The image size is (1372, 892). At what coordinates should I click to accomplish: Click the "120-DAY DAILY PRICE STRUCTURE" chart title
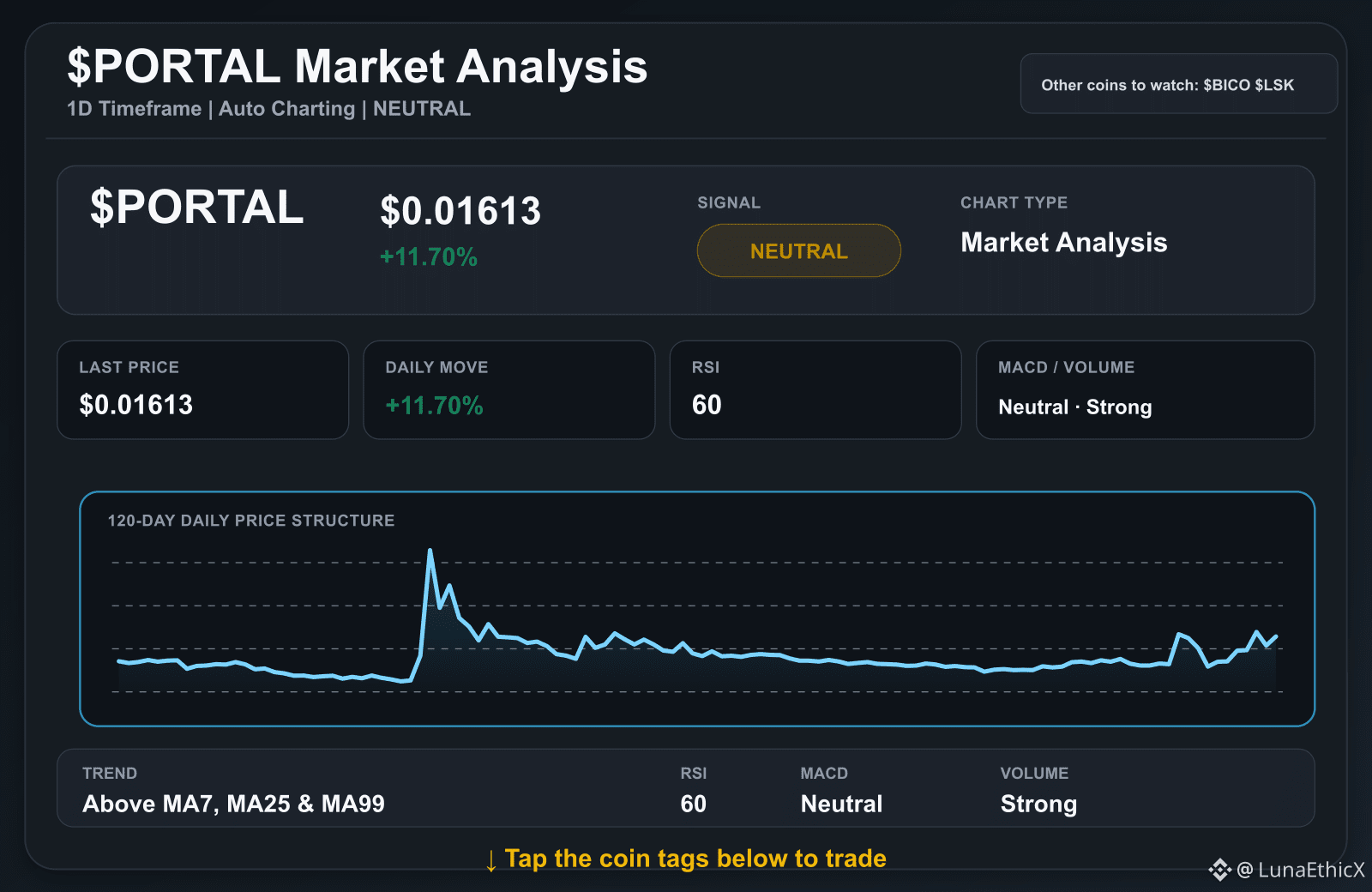click(251, 521)
